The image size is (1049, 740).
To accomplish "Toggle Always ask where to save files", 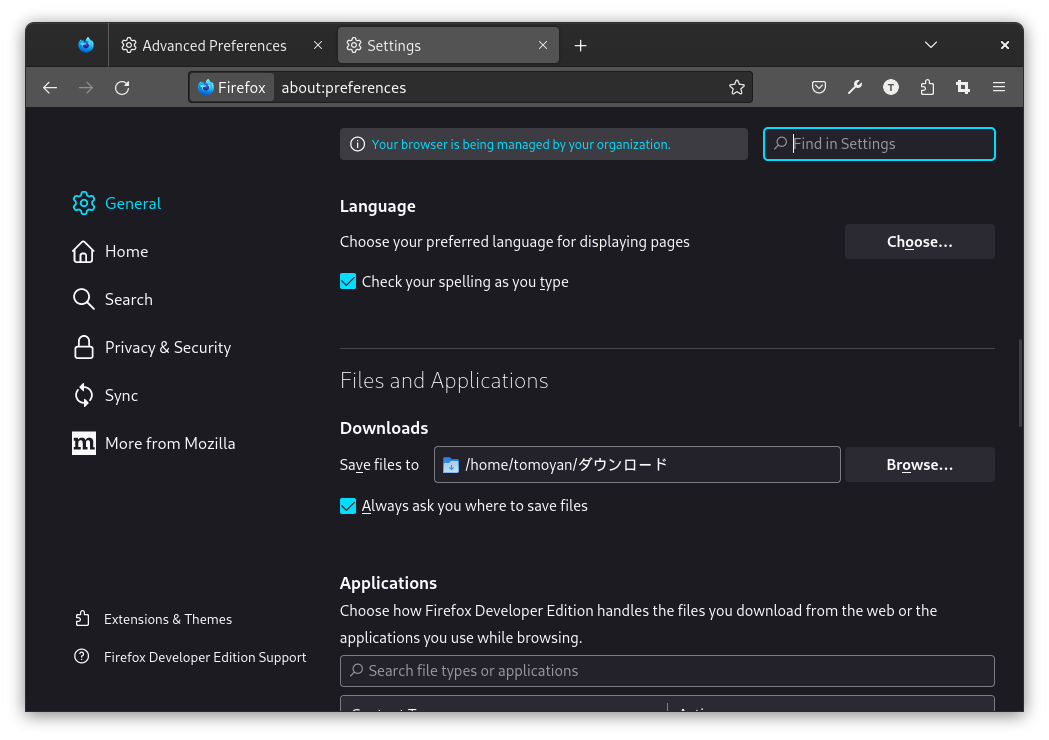I will [x=348, y=506].
